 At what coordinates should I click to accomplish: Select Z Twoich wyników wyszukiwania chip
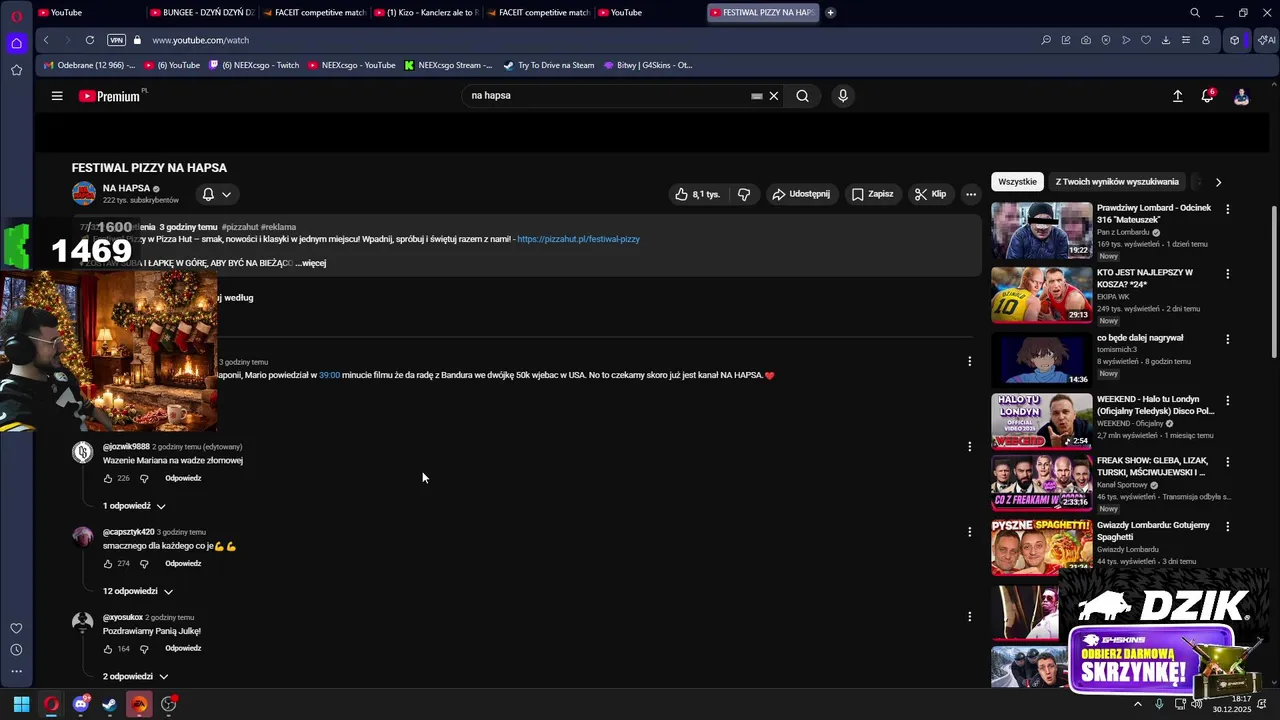point(1117,182)
